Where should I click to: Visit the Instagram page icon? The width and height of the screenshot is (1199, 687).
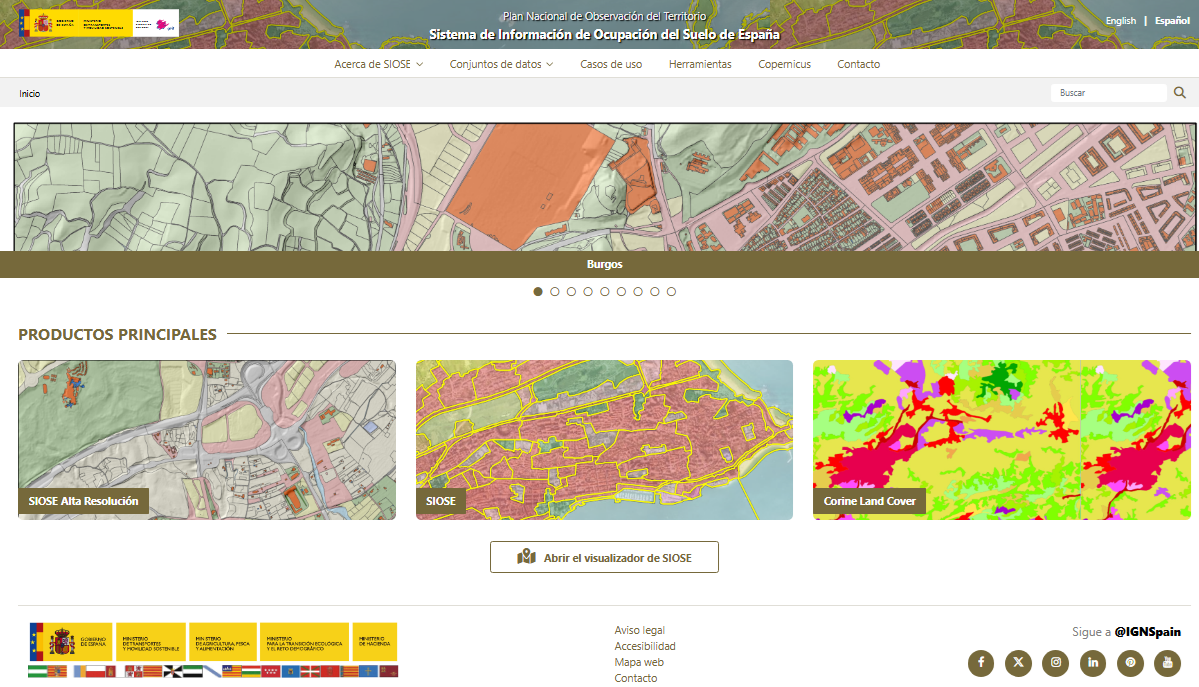[1055, 662]
